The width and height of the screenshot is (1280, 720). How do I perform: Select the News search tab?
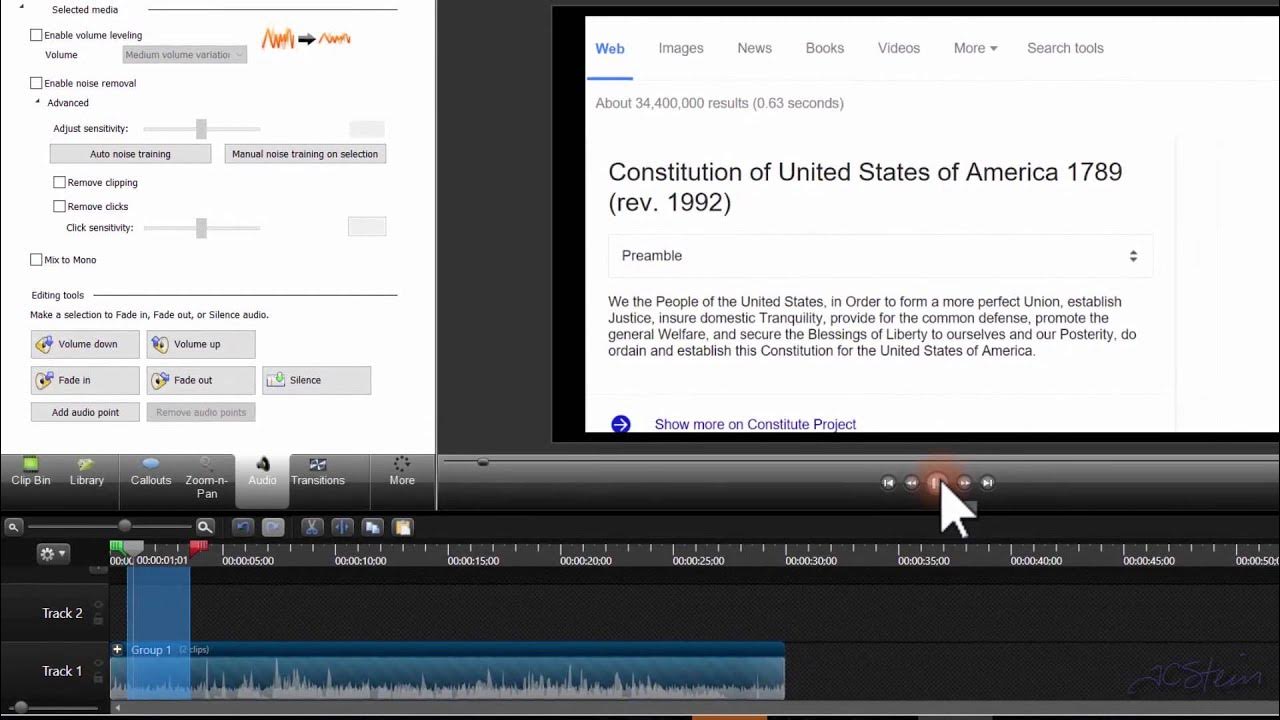[754, 48]
